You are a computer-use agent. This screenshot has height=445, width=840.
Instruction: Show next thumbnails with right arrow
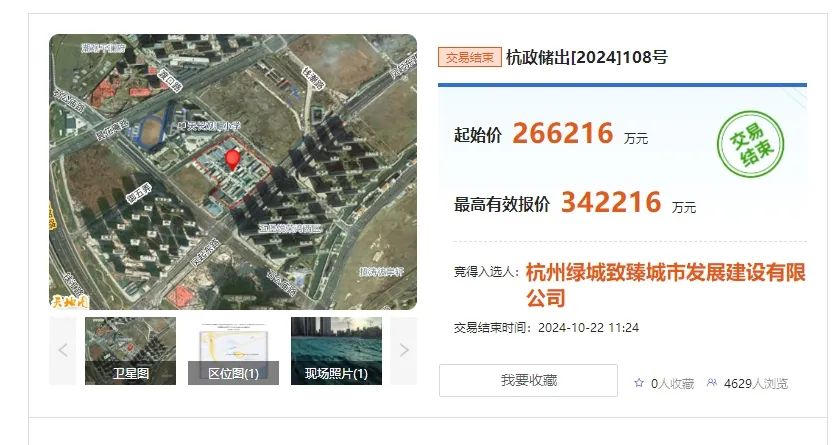pos(403,351)
